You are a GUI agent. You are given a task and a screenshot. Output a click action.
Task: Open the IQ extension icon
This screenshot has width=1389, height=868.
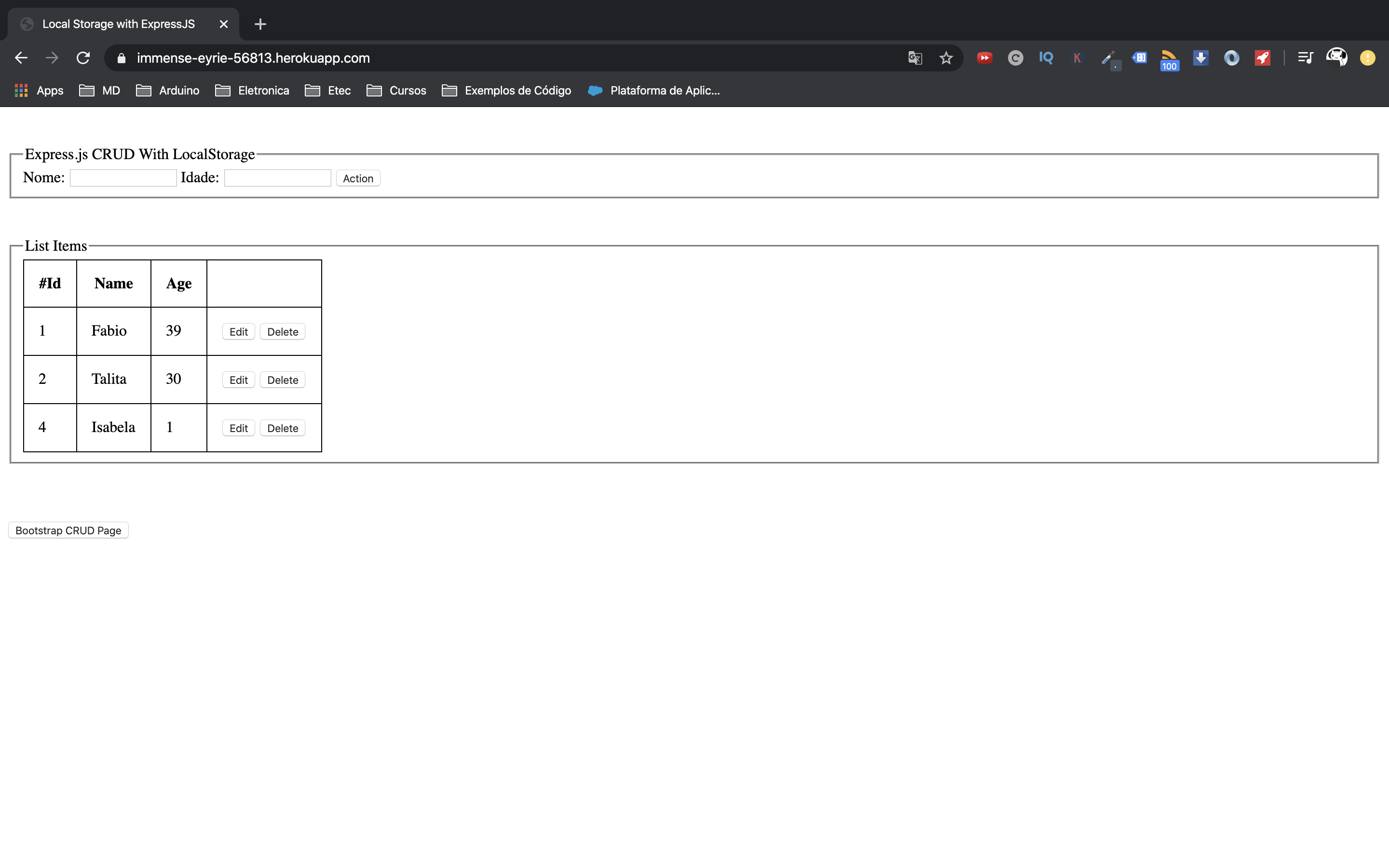[x=1046, y=58]
